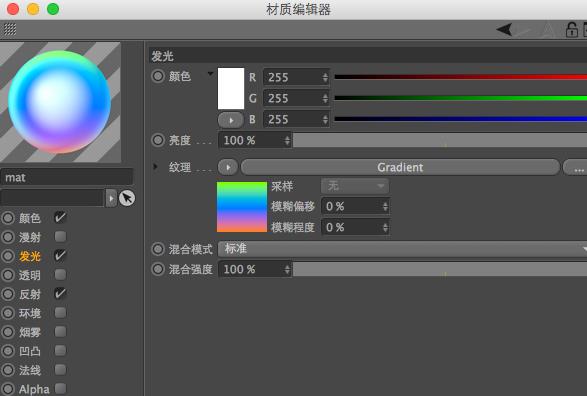
Task: Click the 亮度 percent stepper arrows
Action: tap(287, 140)
